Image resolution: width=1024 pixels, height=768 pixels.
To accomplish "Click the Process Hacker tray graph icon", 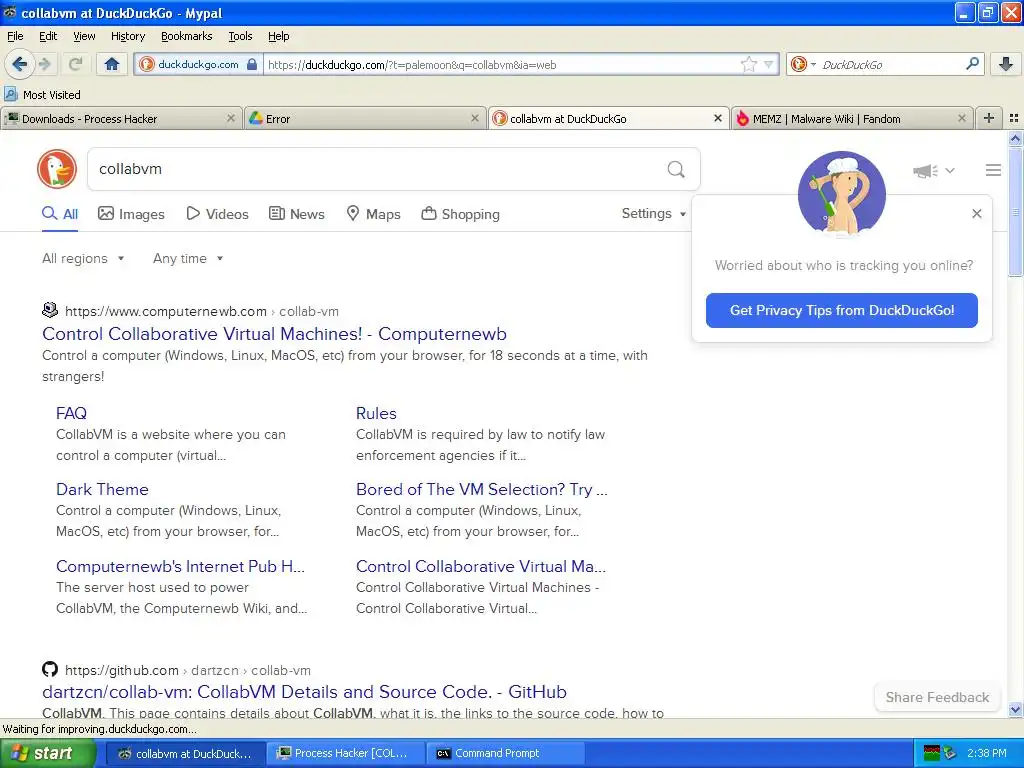I will coord(931,754).
